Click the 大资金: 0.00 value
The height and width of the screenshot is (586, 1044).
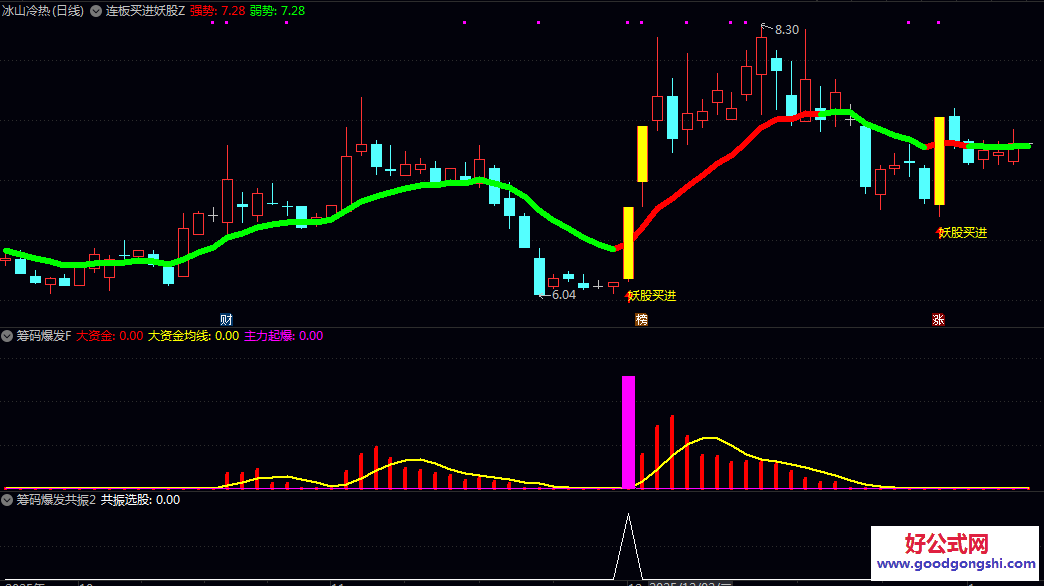109,336
